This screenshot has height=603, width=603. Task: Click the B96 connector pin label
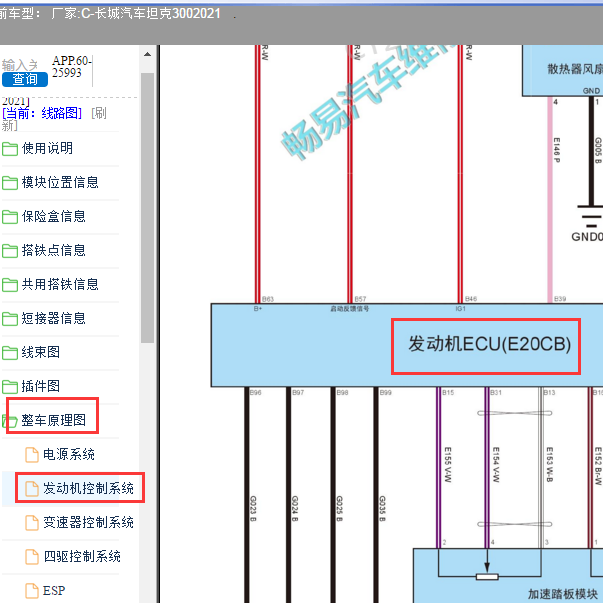click(255, 392)
